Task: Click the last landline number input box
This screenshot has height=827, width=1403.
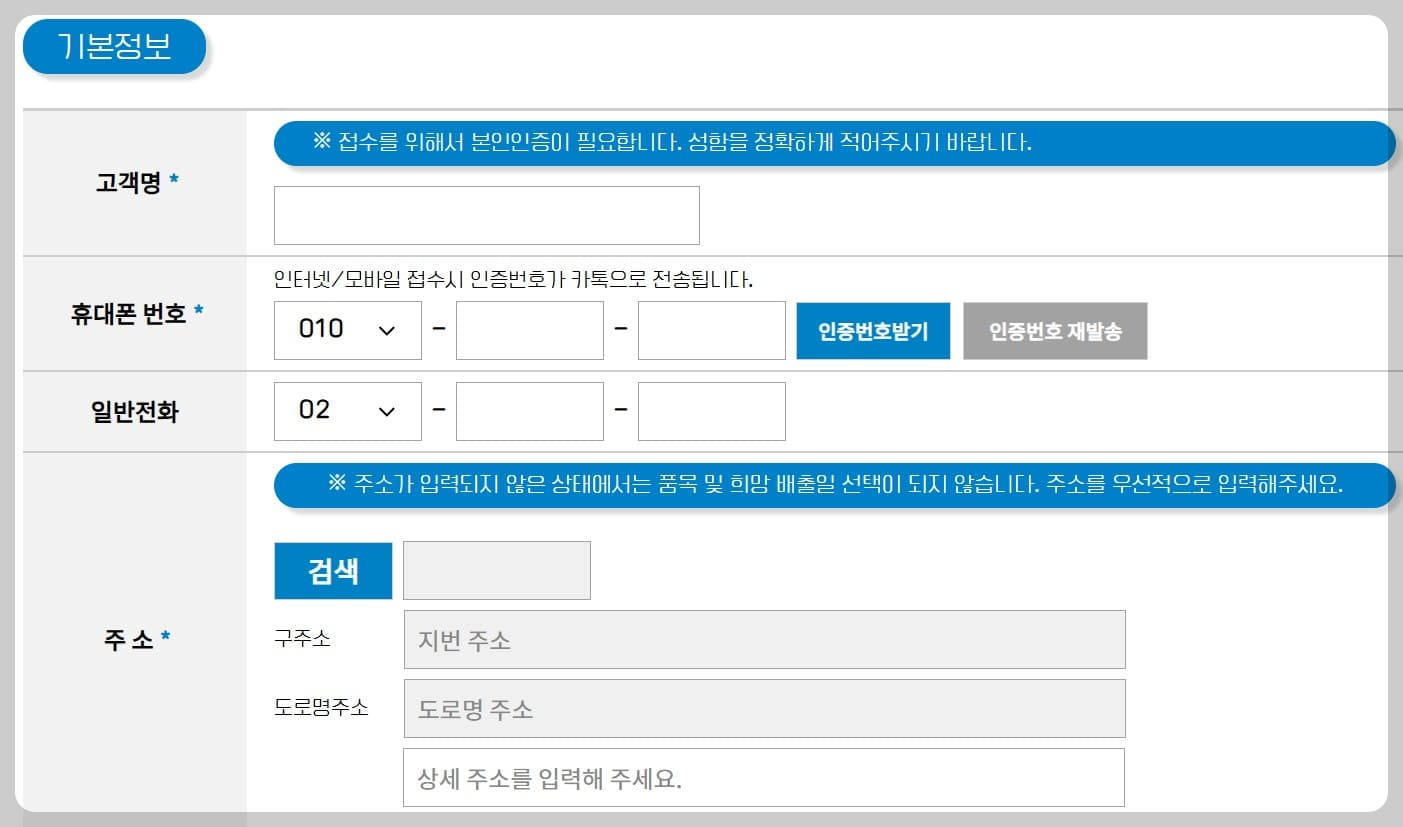Action: pos(711,411)
